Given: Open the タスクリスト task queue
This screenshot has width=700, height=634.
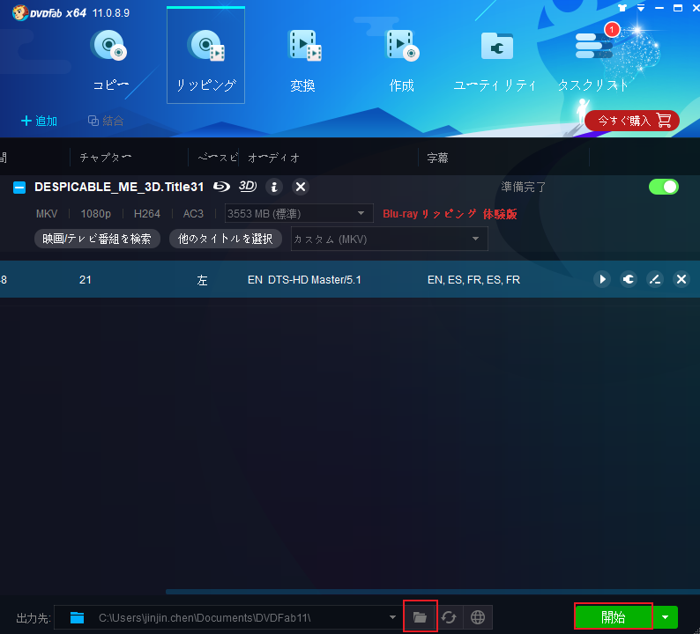Looking at the screenshot, I should pos(593,60).
